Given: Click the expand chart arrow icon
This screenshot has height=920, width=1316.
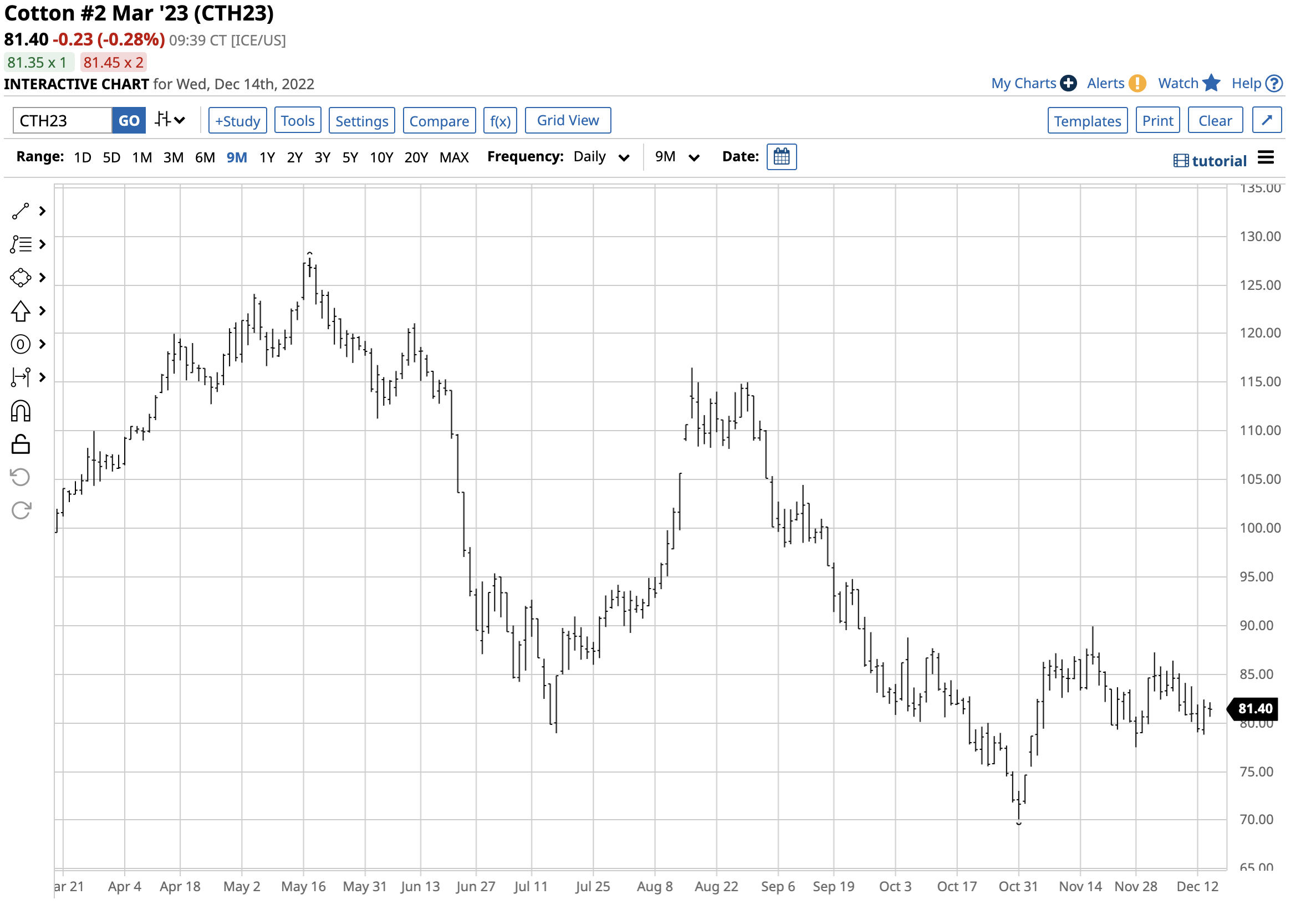Looking at the screenshot, I should [1267, 120].
